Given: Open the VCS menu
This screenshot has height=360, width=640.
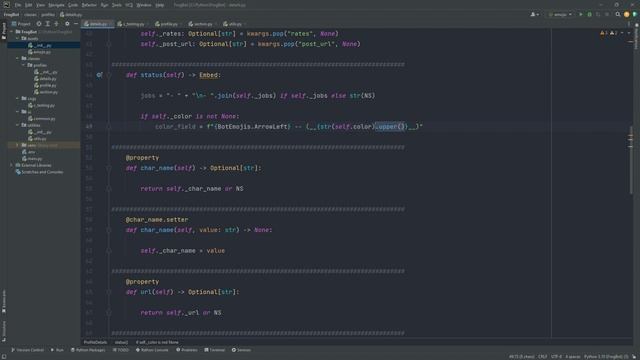Looking at the screenshot, I should [x=129, y=5].
